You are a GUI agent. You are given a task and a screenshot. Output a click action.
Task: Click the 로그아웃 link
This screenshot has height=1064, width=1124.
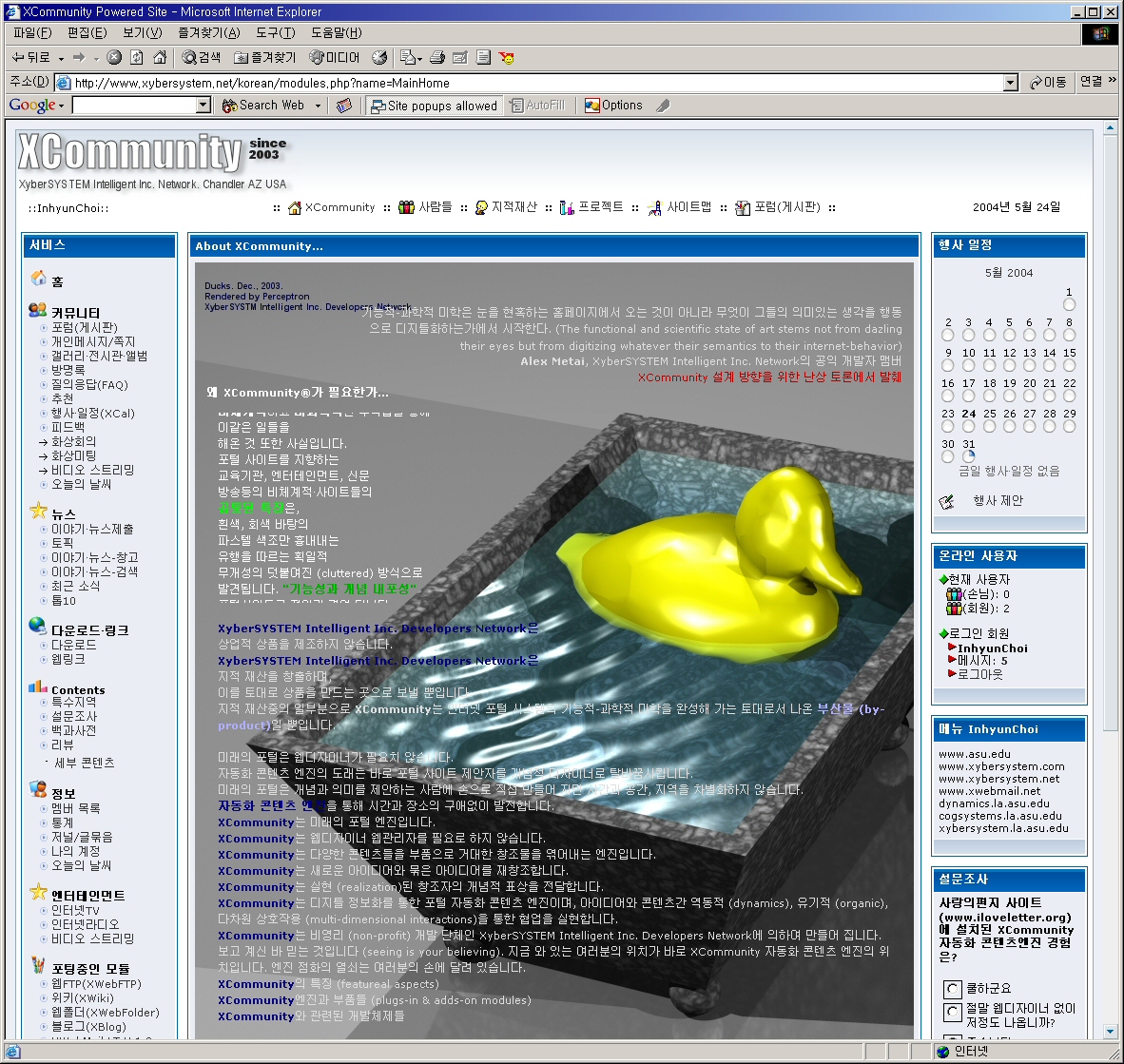tap(979, 674)
